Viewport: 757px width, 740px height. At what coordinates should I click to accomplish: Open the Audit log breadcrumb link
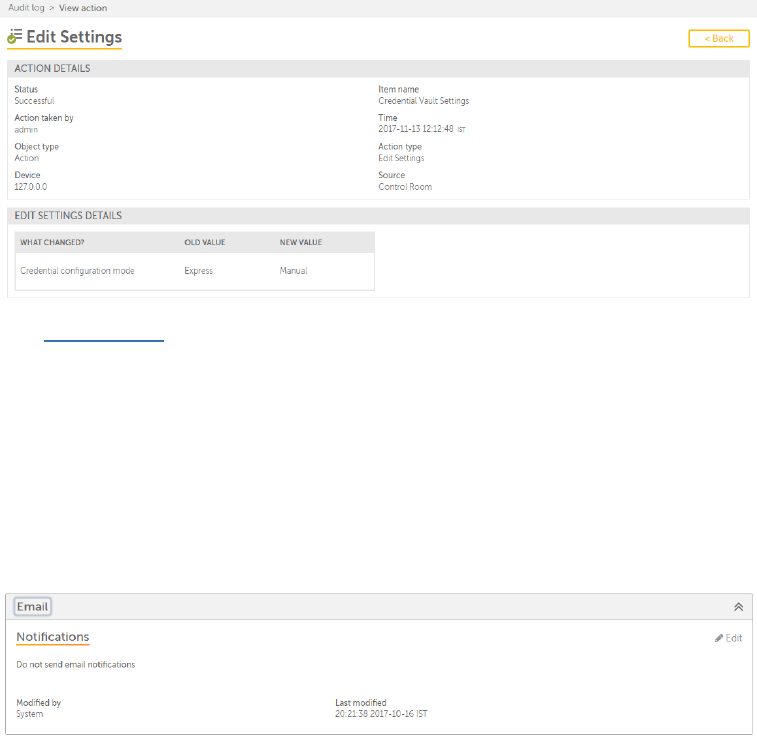(25, 8)
